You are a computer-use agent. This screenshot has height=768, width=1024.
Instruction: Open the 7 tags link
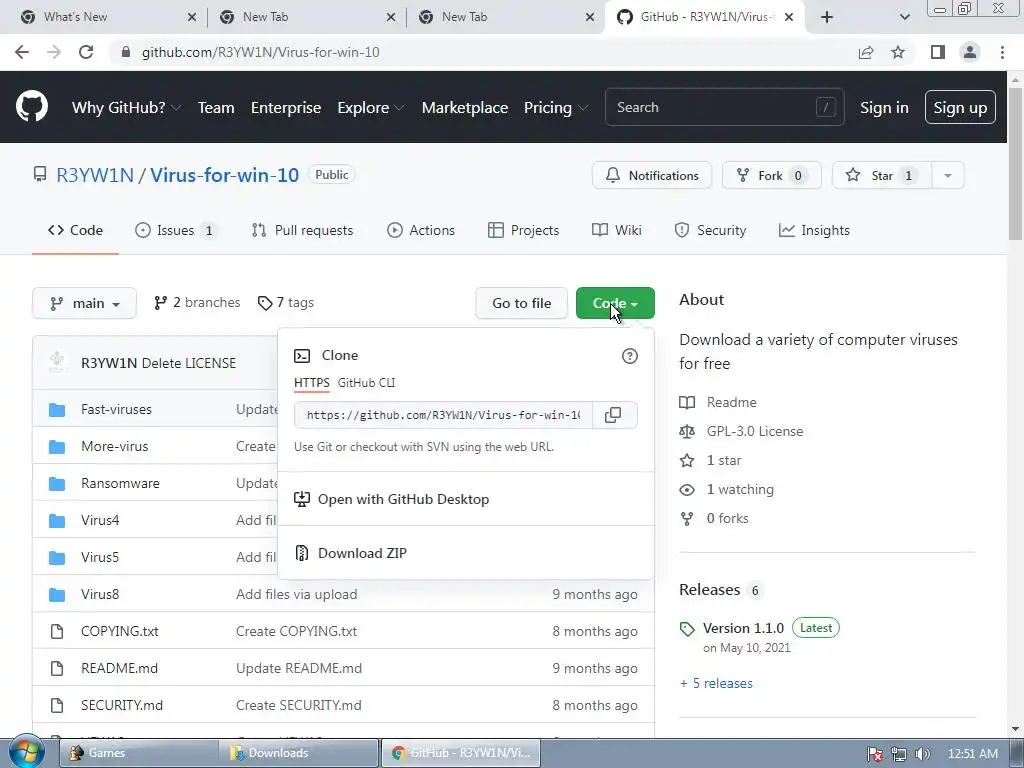pos(285,302)
